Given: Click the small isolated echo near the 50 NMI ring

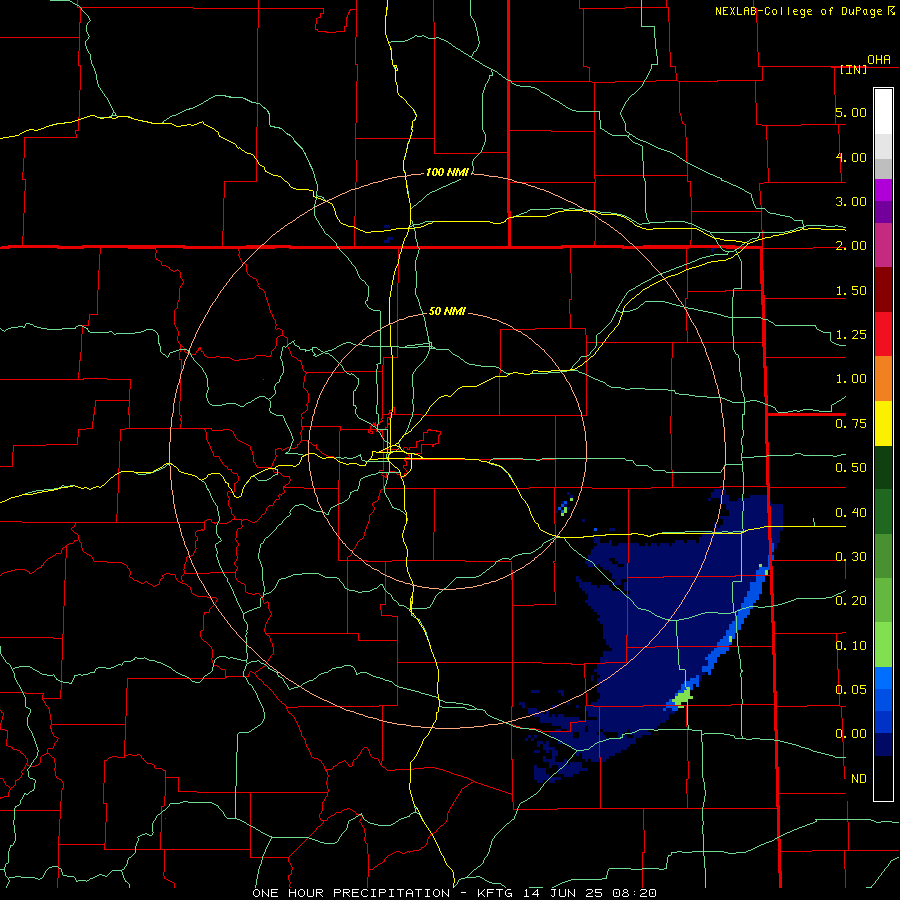Looking at the screenshot, I should (565, 505).
